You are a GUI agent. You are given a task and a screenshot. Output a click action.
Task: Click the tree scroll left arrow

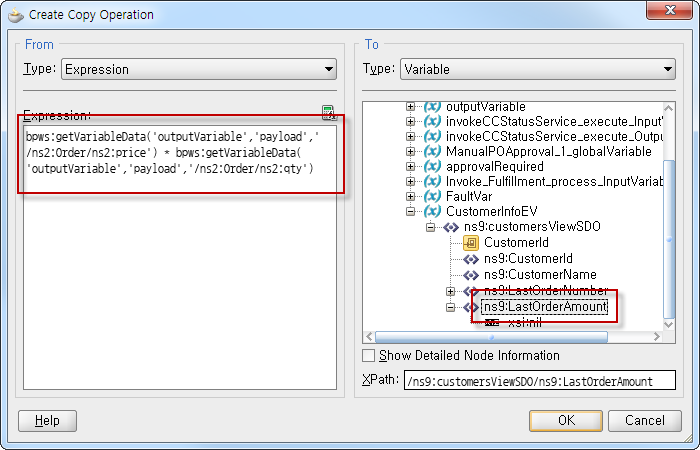[369, 337]
